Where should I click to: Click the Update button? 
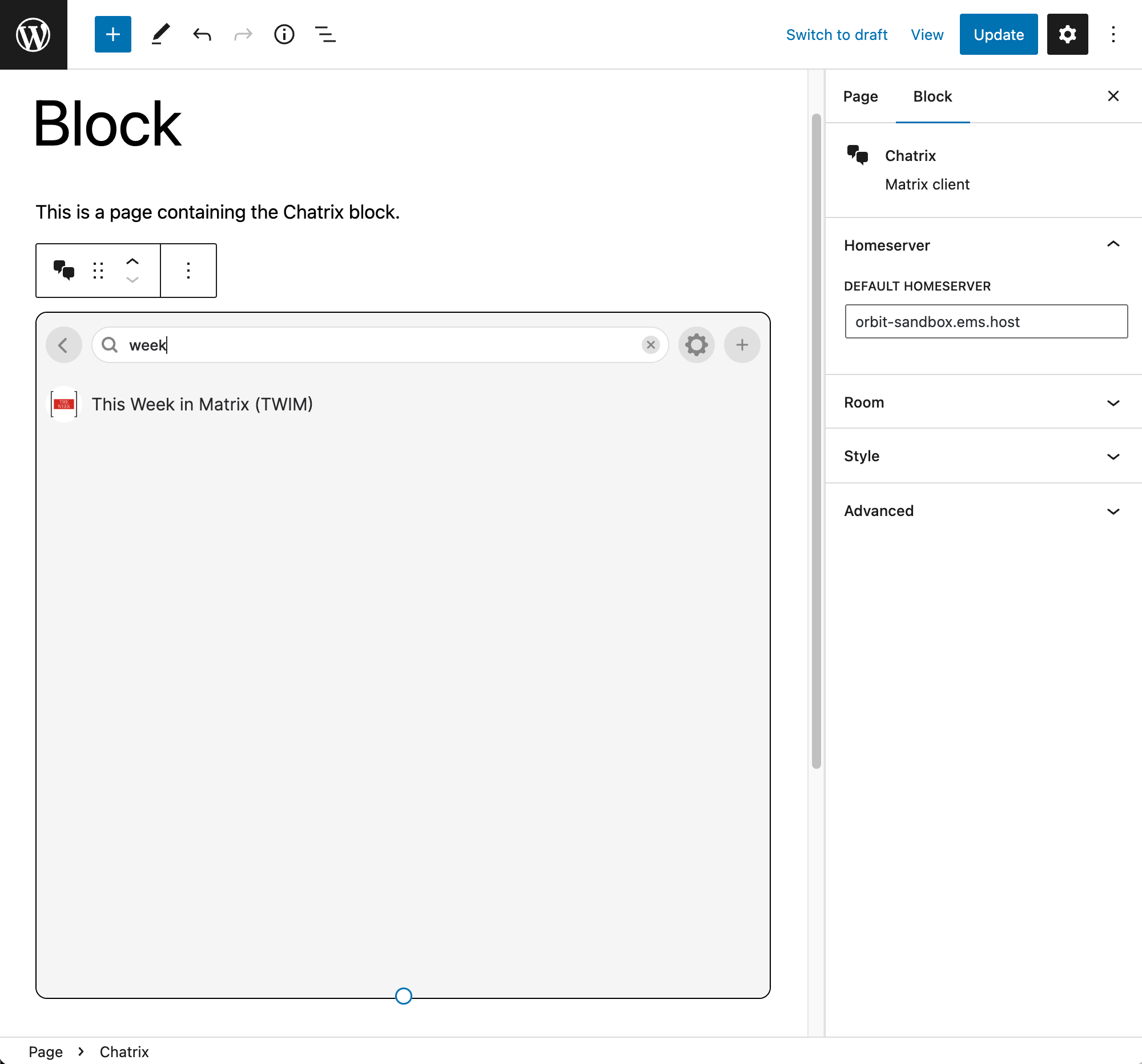pos(998,34)
